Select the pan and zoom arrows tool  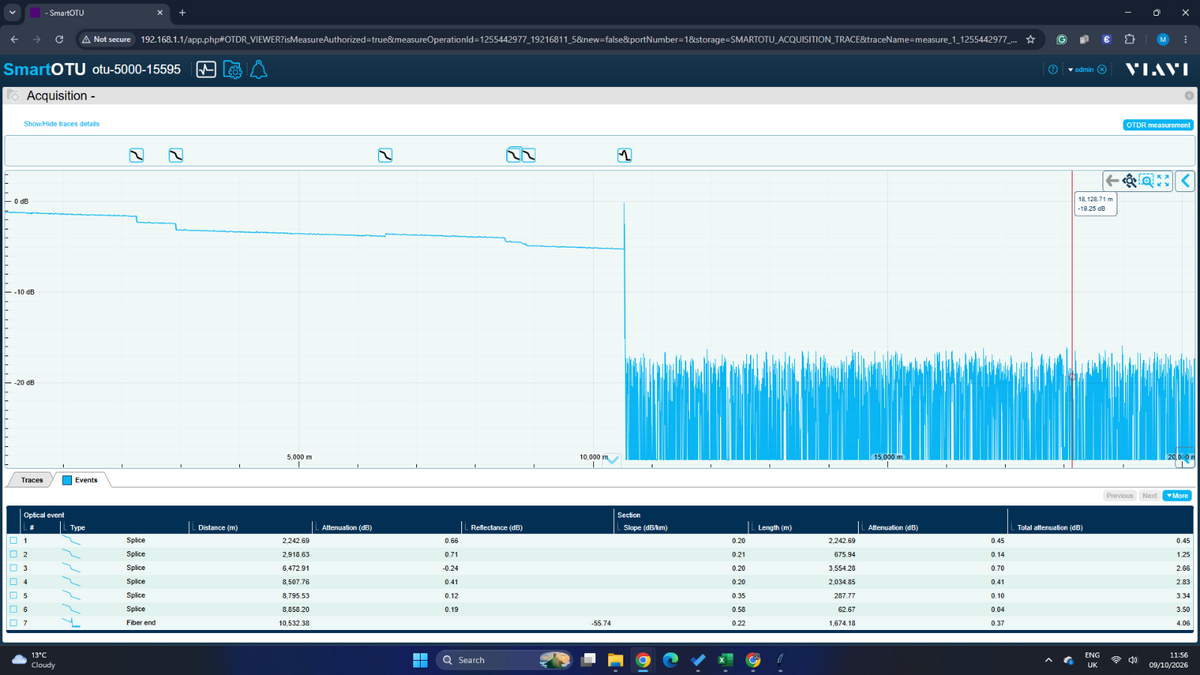coord(1129,181)
